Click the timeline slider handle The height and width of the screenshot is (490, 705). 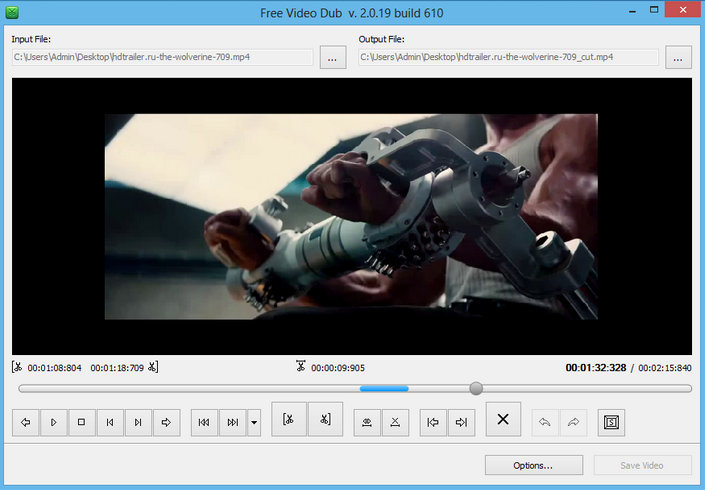(x=476, y=388)
